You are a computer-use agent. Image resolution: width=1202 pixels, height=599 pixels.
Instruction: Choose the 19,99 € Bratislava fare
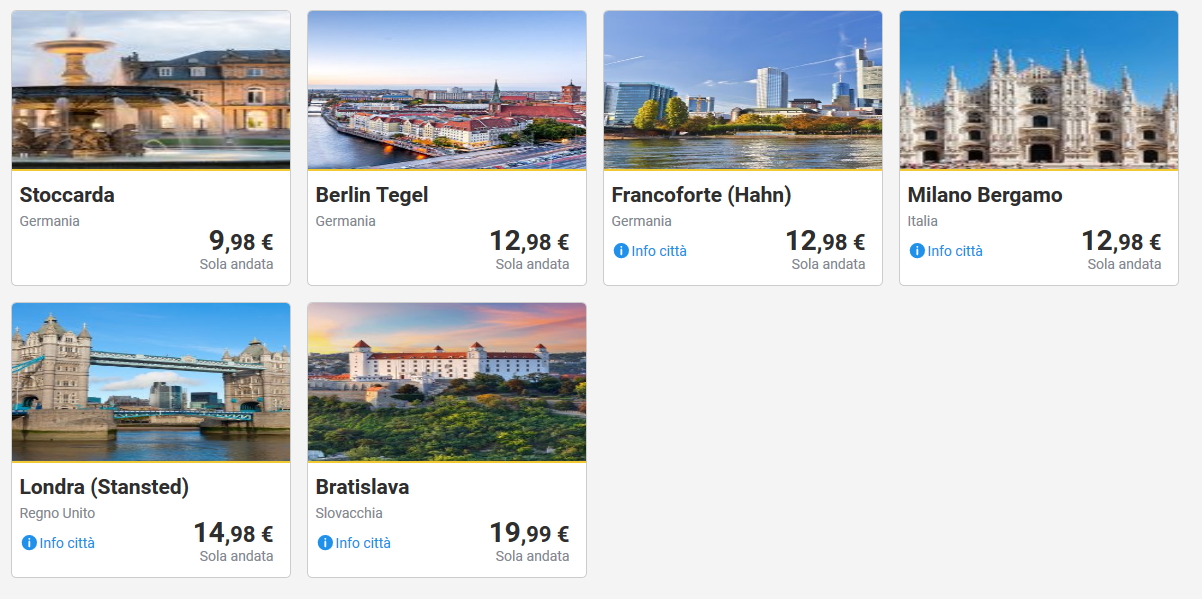[529, 533]
